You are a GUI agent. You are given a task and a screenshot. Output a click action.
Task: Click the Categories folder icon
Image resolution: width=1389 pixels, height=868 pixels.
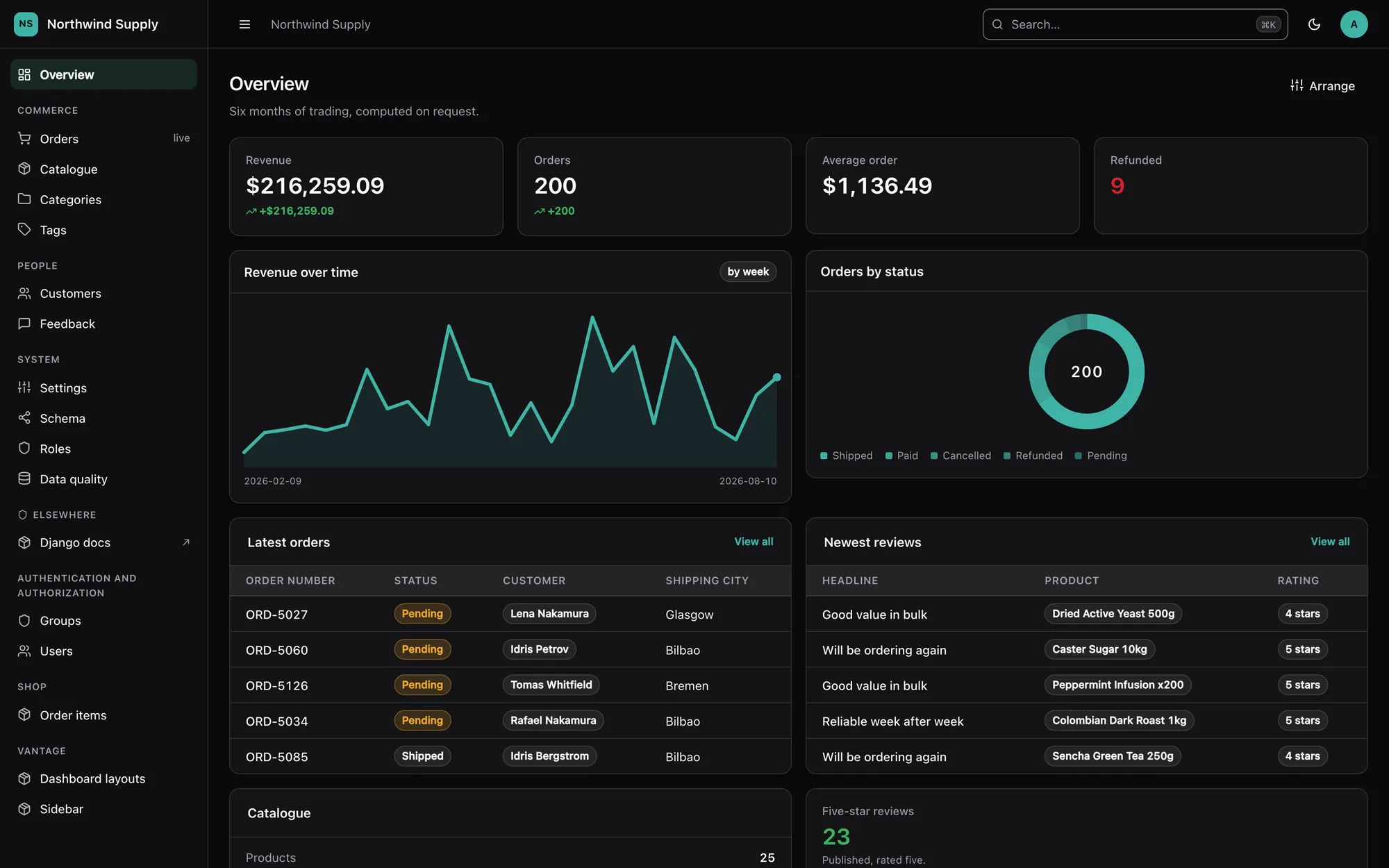click(24, 199)
